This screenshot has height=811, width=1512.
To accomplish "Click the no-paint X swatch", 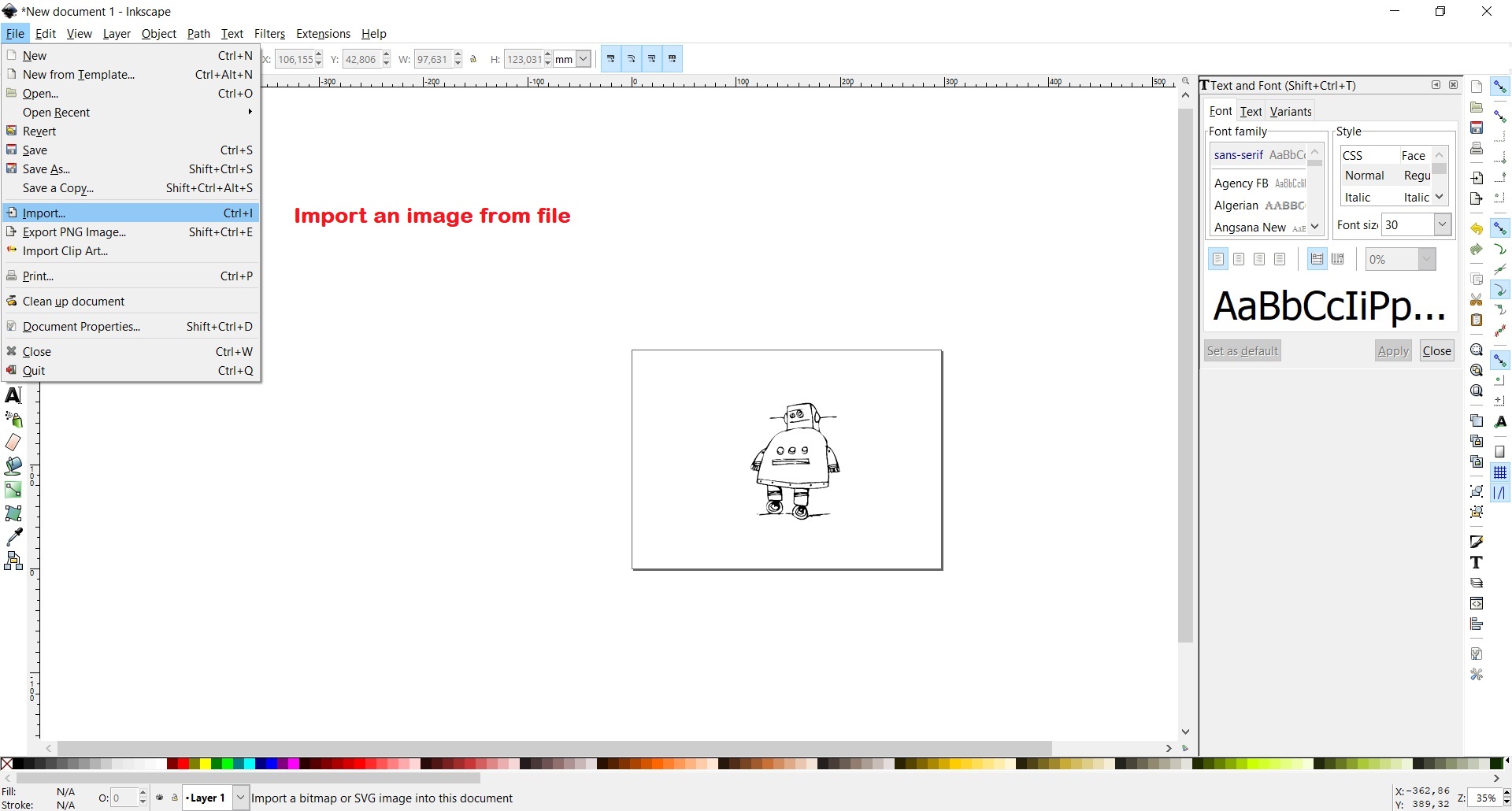I will point(6,764).
